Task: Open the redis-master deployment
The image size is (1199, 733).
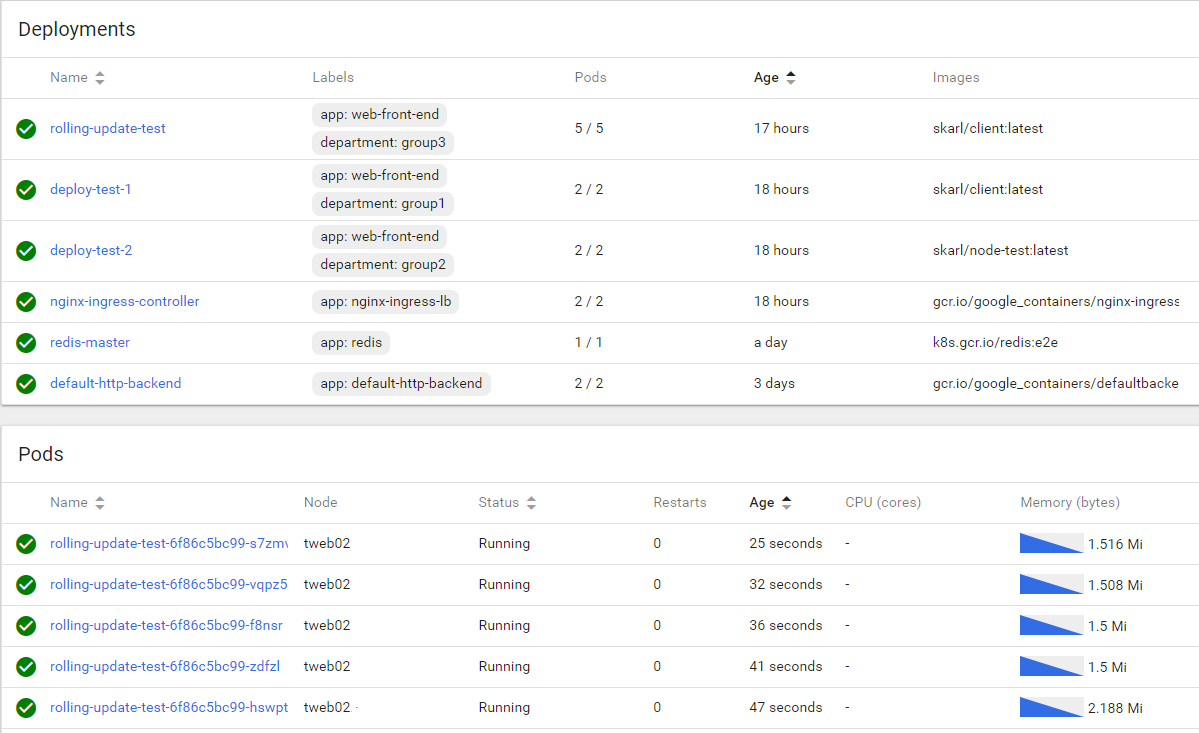Action: click(89, 342)
